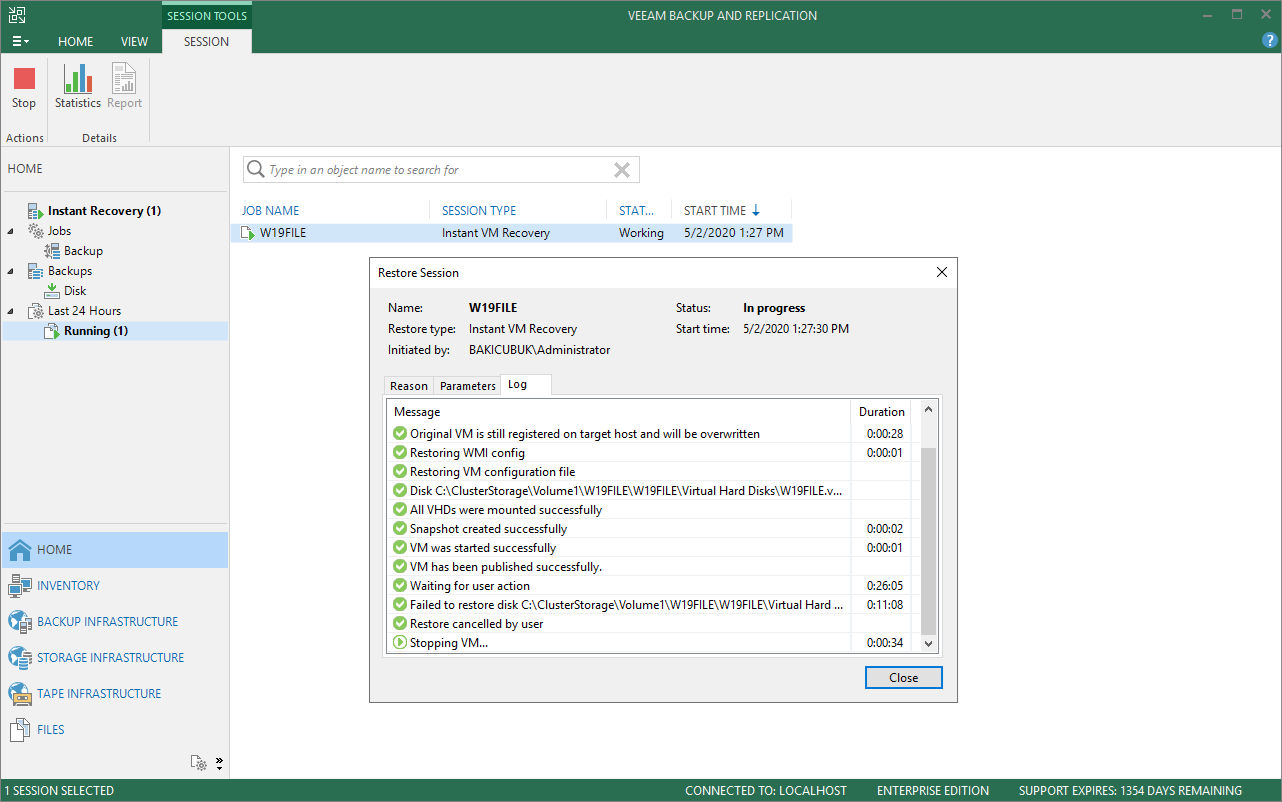Click the Report ribbon icon

[x=124, y=88]
